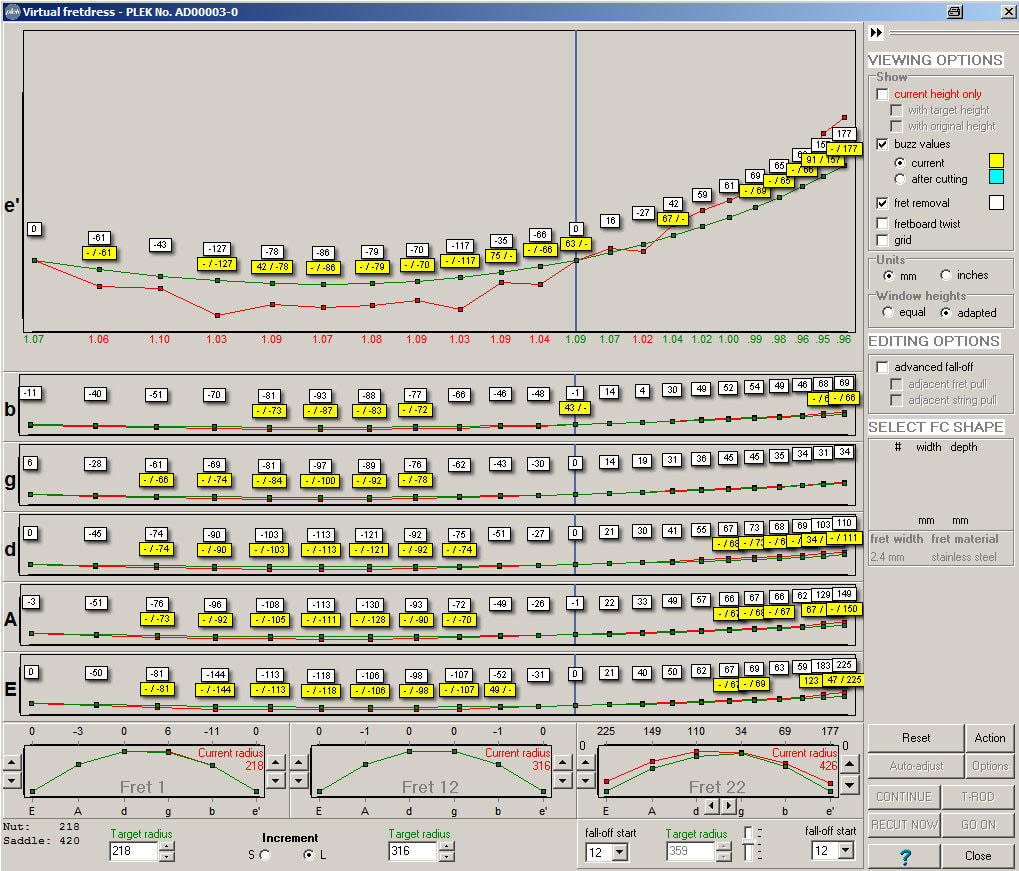Switch units to inches
The image size is (1019, 871).
point(946,275)
